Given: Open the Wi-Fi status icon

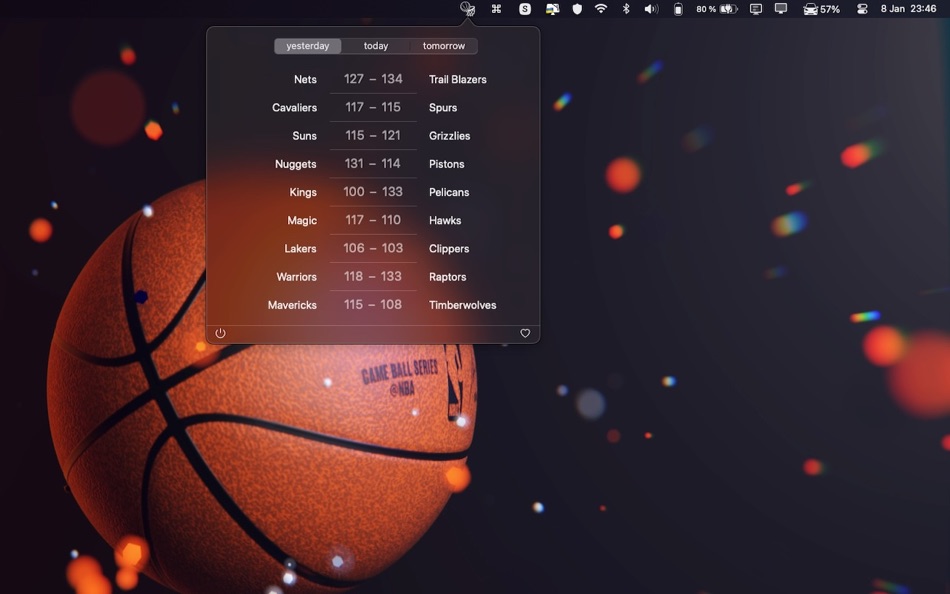Looking at the screenshot, I should 601,9.
